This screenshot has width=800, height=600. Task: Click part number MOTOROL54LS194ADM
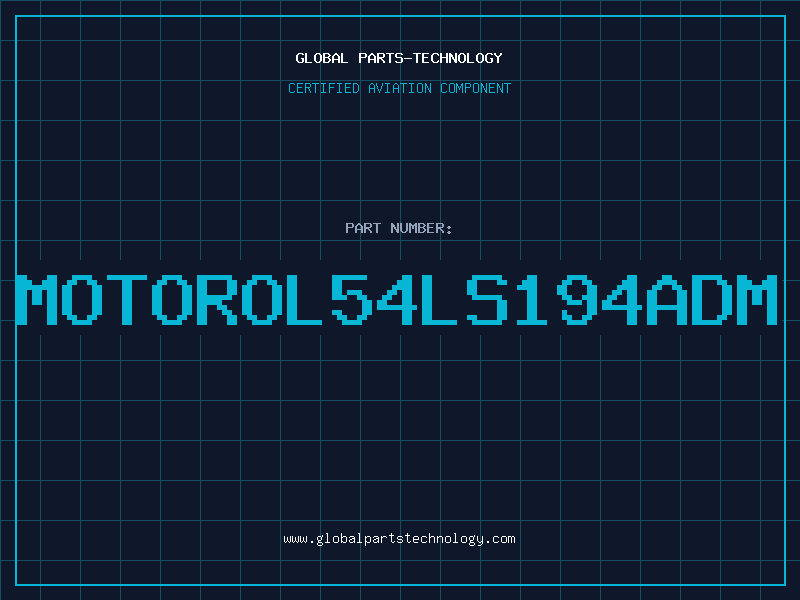(397, 299)
